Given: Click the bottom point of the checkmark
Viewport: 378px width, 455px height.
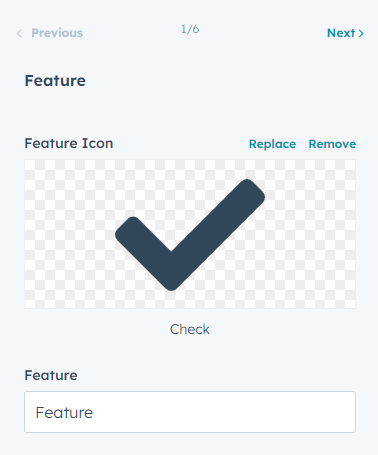Looking at the screenshot, I should 171,286.
